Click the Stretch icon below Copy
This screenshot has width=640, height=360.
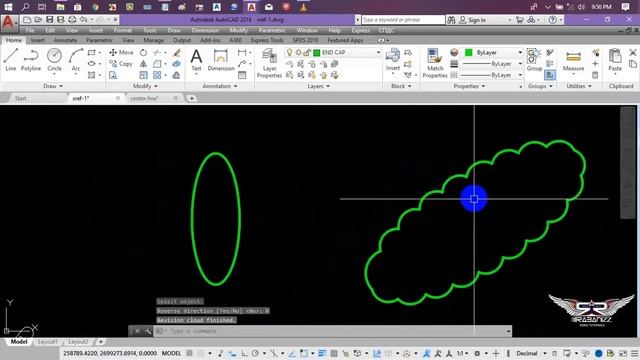coord(113,75)
